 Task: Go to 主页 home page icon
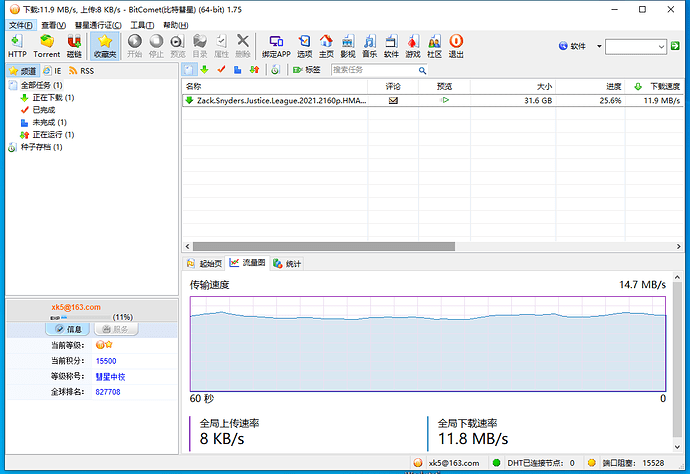pos(326,46)
